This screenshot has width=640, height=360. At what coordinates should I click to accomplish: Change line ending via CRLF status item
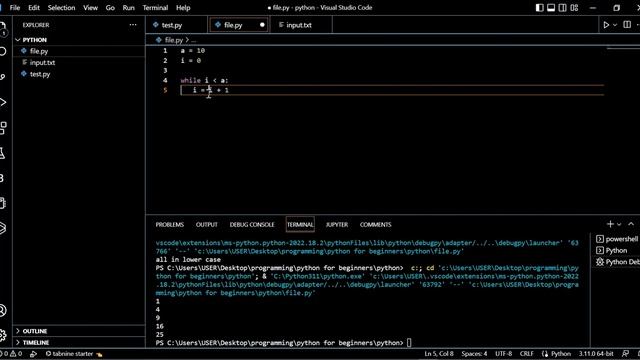[527, 354]
